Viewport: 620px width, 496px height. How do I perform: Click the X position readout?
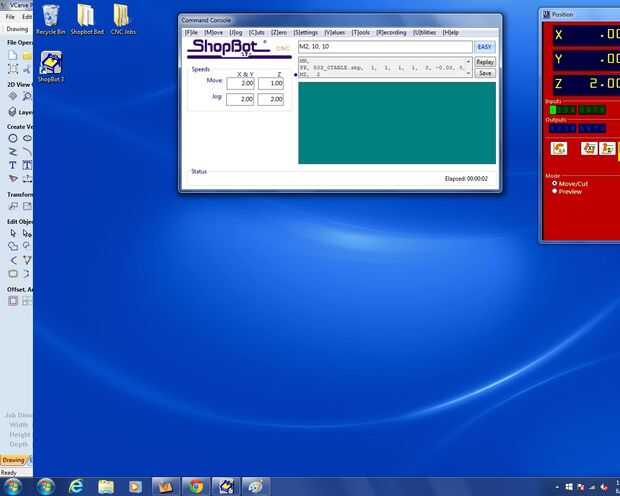586,35
